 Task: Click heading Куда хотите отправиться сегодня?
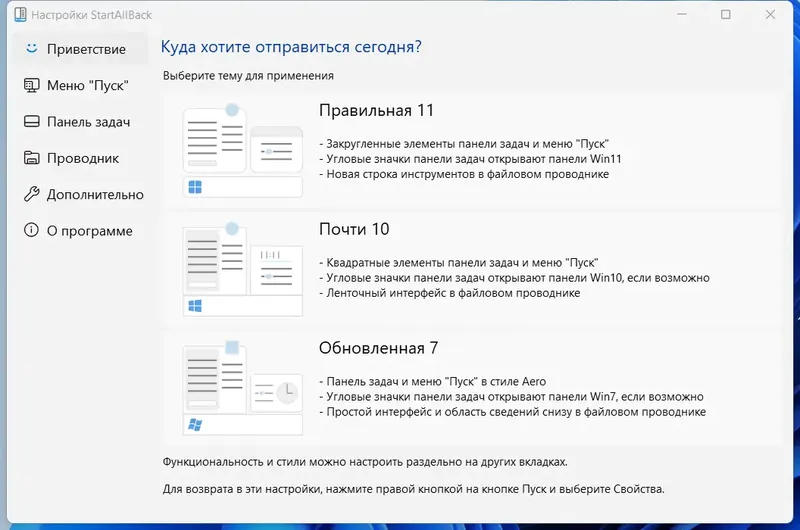[x=291, y=46]
